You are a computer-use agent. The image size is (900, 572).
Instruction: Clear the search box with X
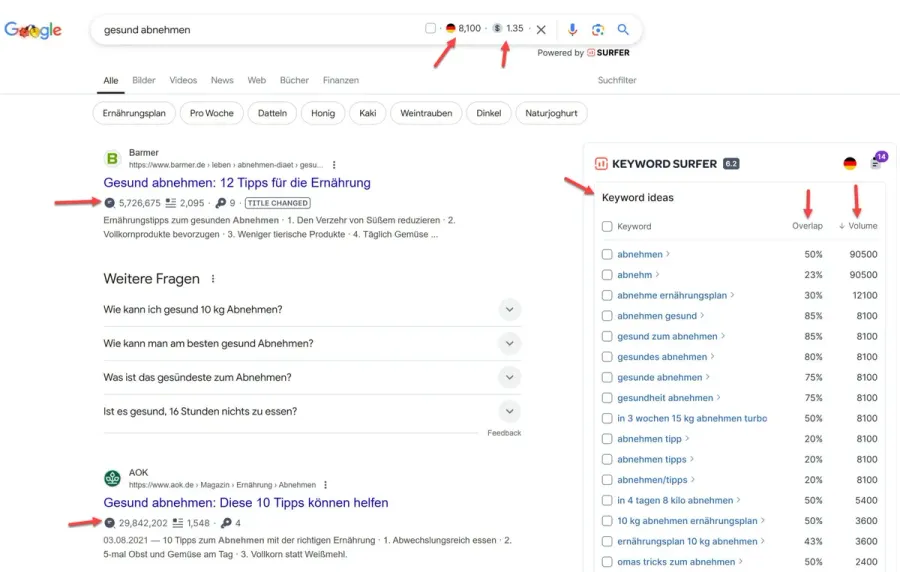coord(541,29)
